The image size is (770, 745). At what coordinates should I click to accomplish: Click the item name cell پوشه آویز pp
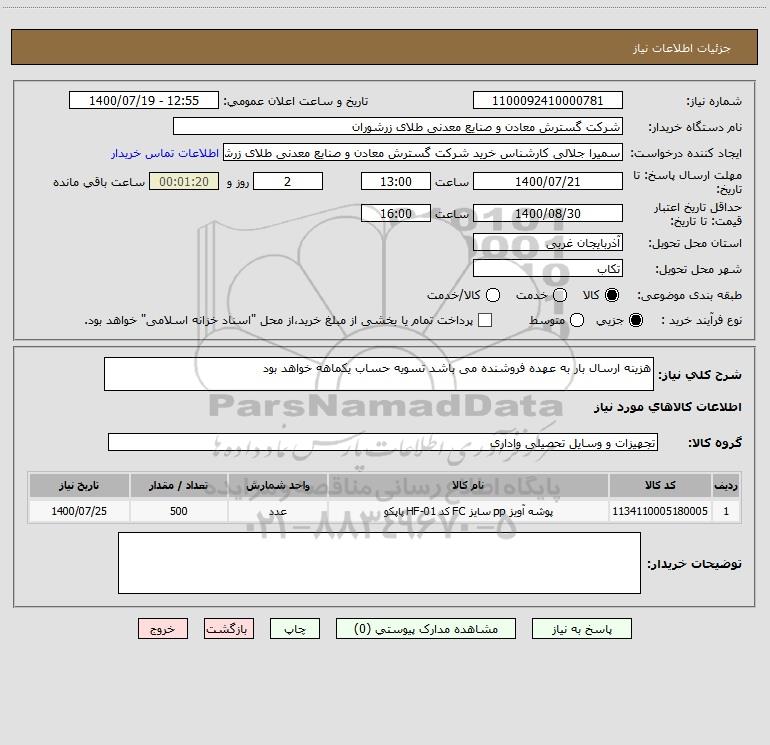pos(468,511)
